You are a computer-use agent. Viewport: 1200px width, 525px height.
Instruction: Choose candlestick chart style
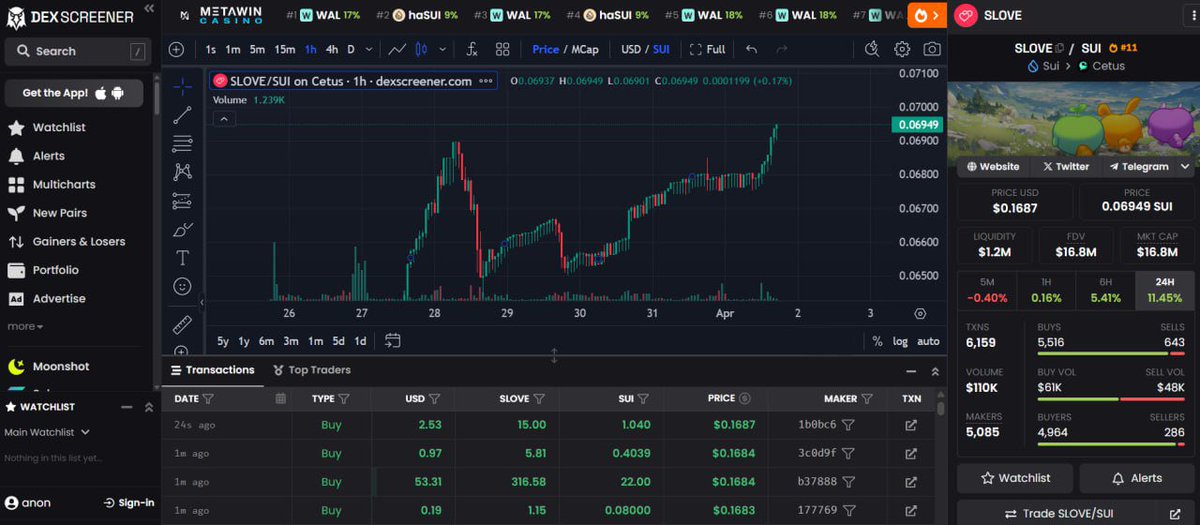click(421, 49)
